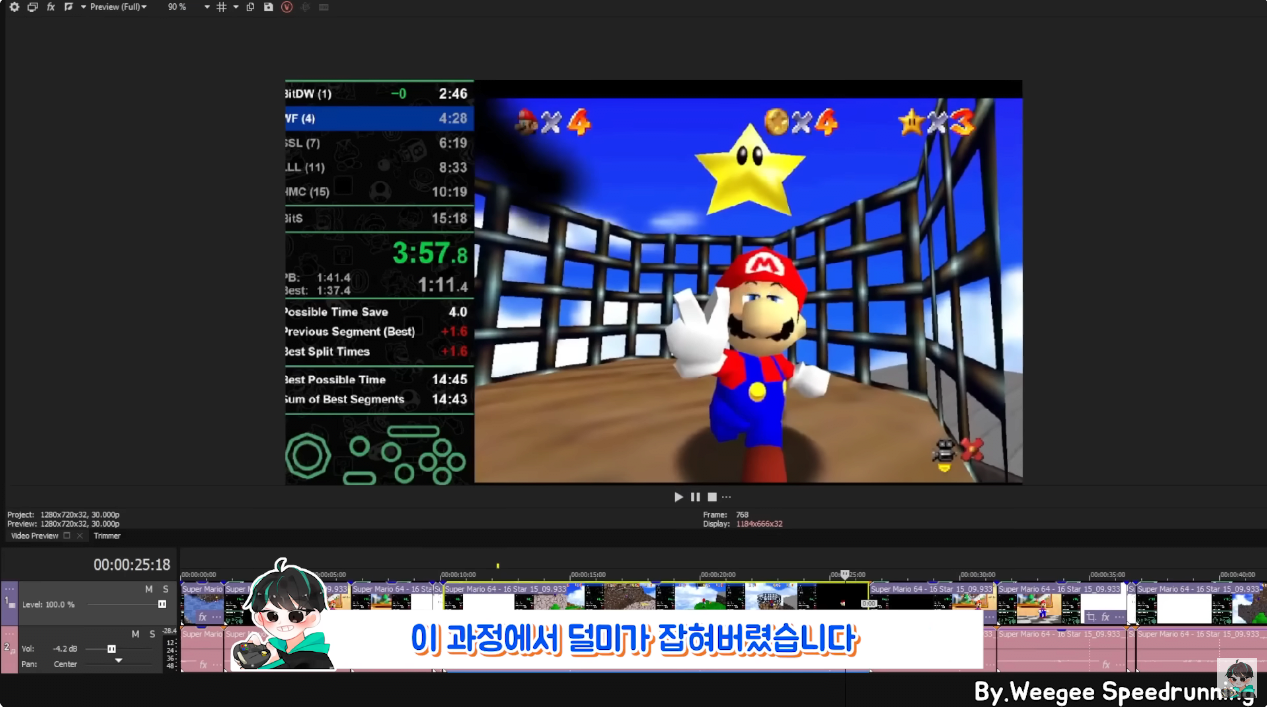Stop the preview playback
This screenshot has width=1267, height=707.
[712, 497]
